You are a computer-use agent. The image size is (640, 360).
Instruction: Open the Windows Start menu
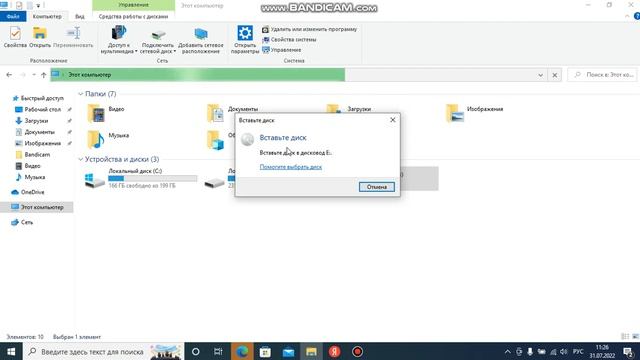pos(11,351)
